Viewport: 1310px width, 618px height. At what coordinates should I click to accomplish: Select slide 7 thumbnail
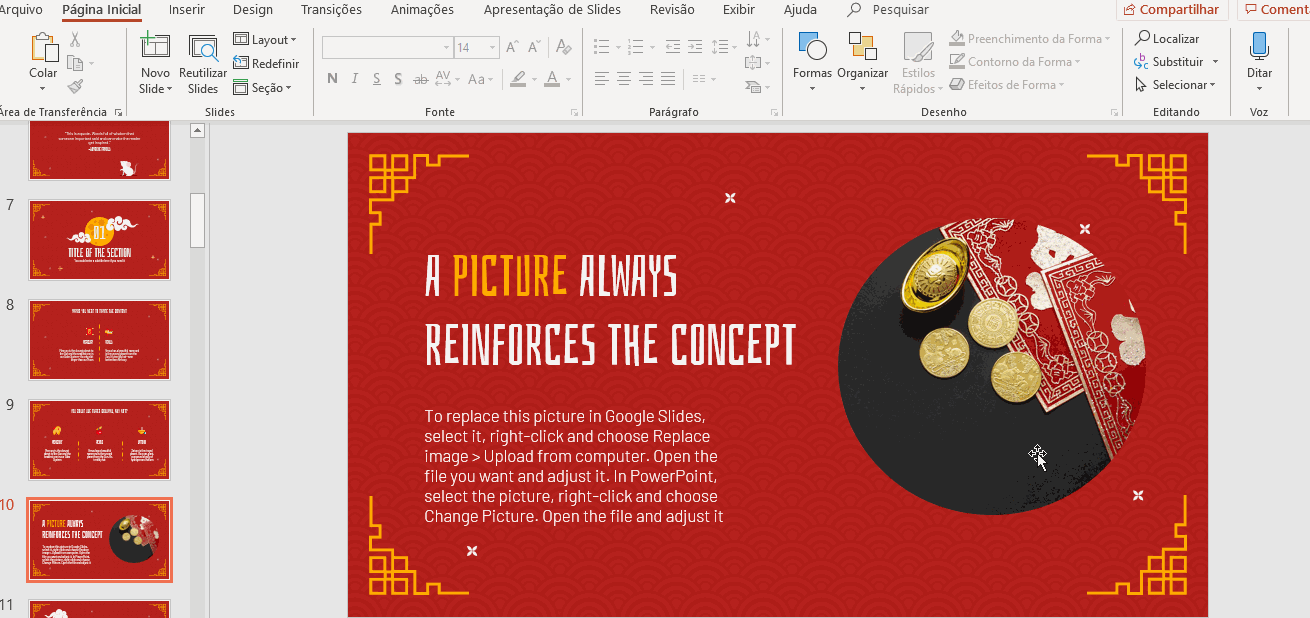99,240
